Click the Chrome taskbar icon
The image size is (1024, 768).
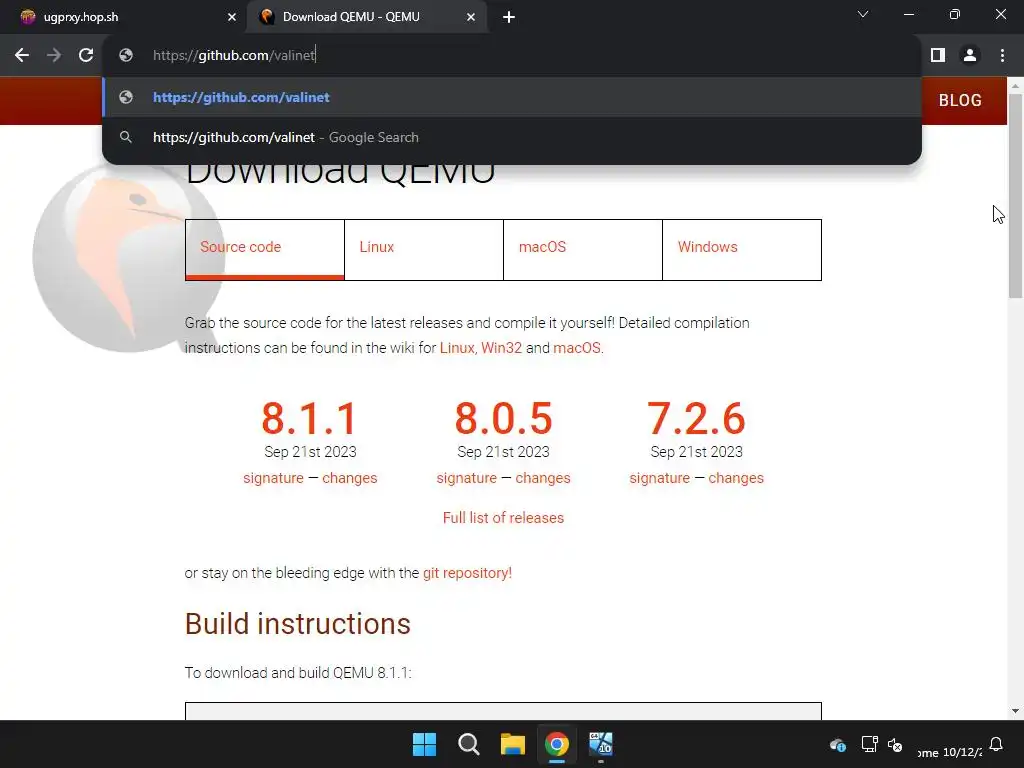tap(557, 744)
